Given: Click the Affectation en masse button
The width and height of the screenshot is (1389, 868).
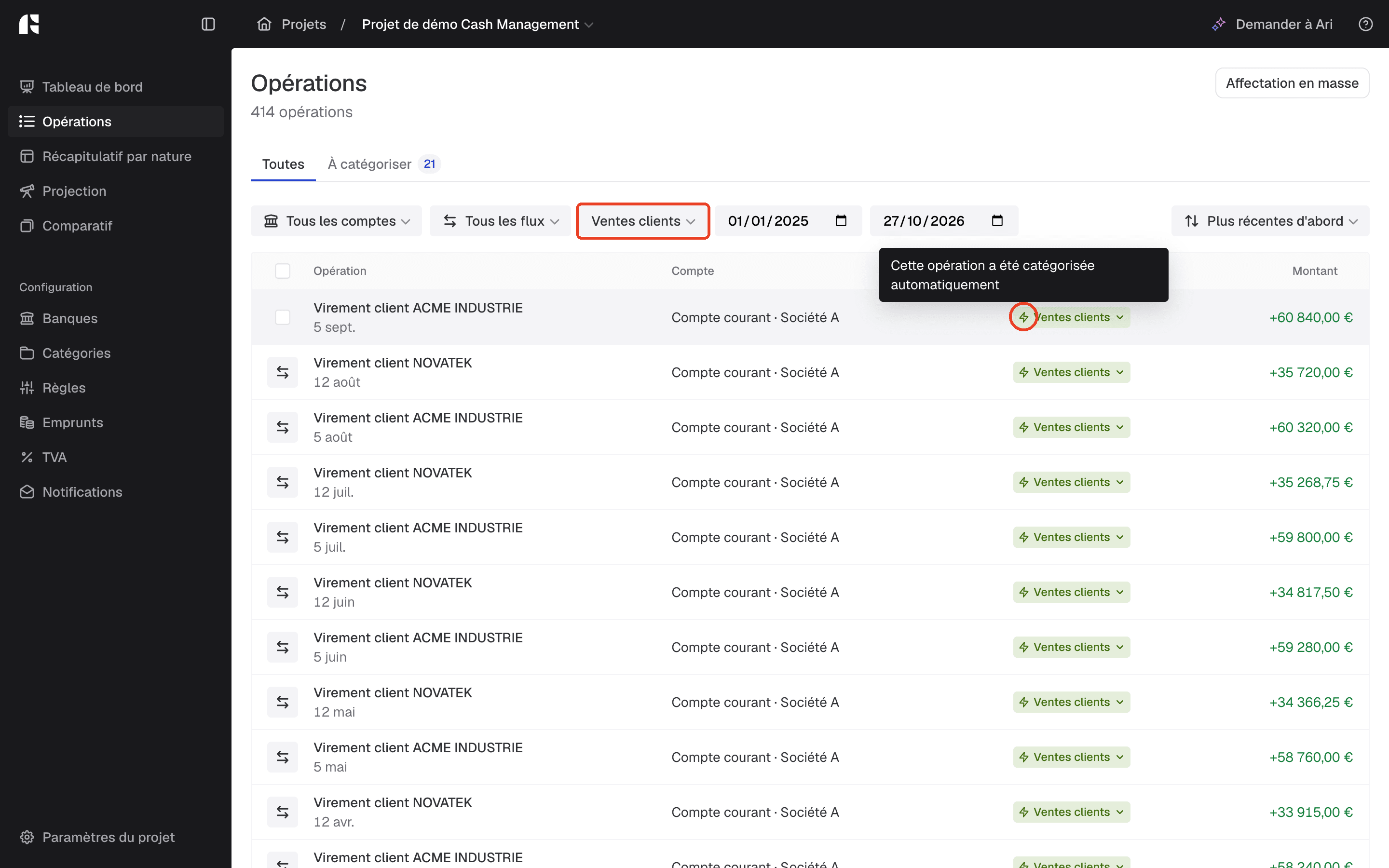Looking at the screenshot, I should click(1292, 83).
